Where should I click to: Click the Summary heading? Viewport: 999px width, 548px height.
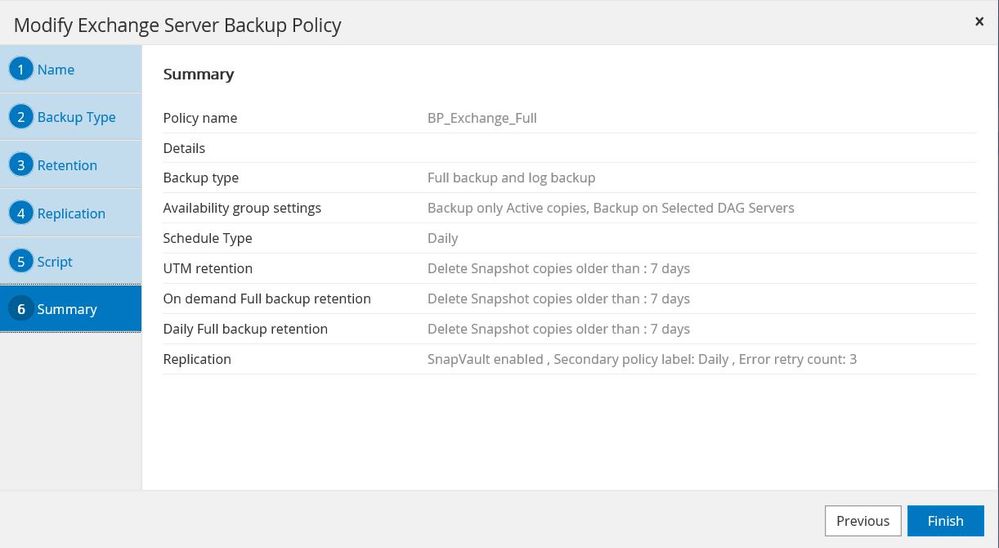(x=198, y=74)
